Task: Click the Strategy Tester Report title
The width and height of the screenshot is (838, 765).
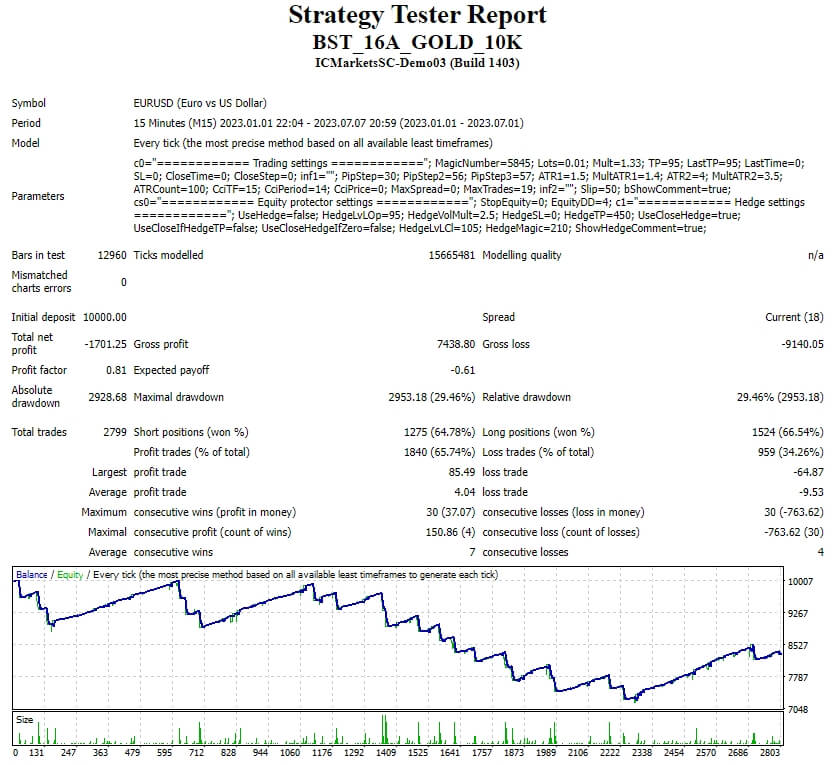Action: pyautogui.click(x=417, y=16)
